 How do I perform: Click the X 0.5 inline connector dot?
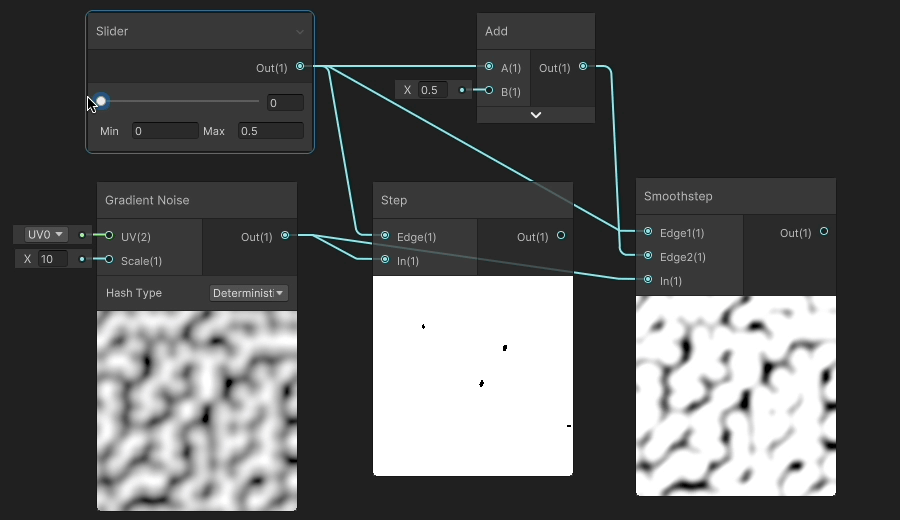tap(461, 90)
